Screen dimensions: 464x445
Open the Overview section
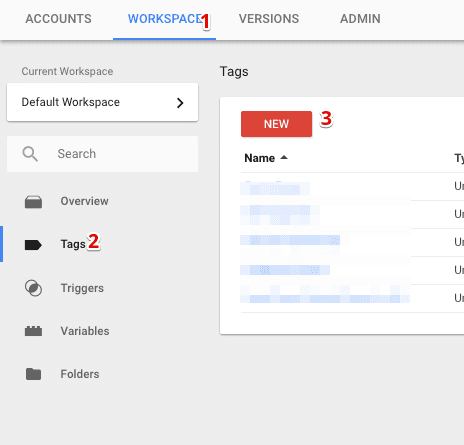coord(84,201)
